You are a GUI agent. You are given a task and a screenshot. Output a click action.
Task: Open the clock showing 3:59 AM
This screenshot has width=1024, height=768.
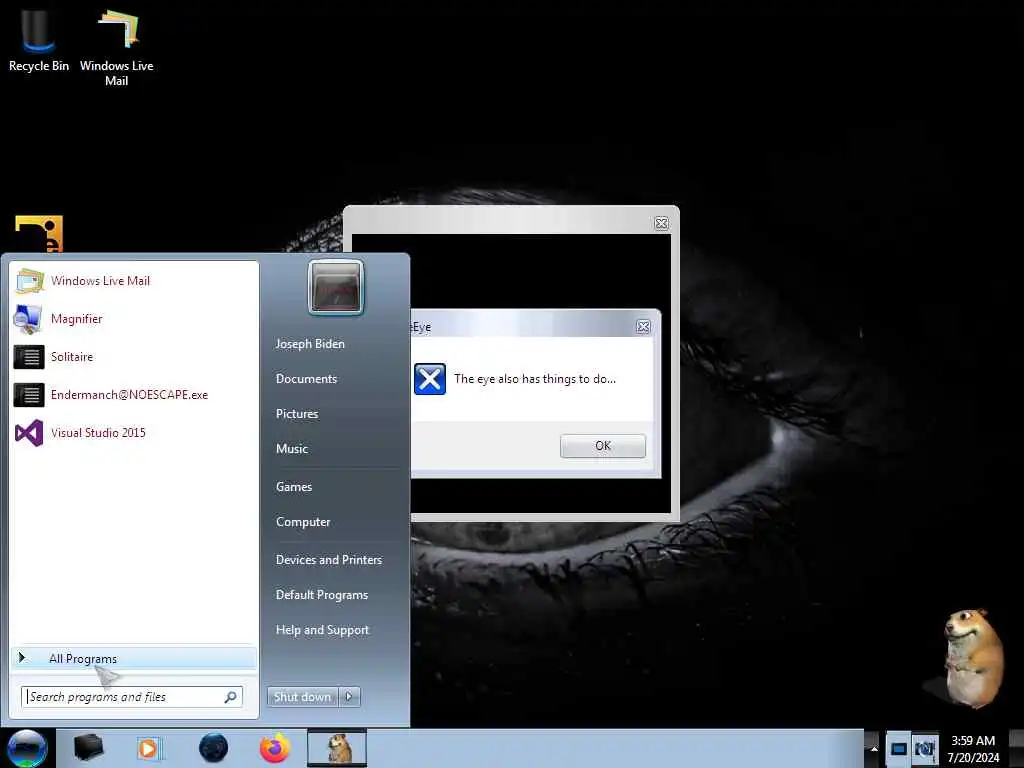(x=973, y=748)
